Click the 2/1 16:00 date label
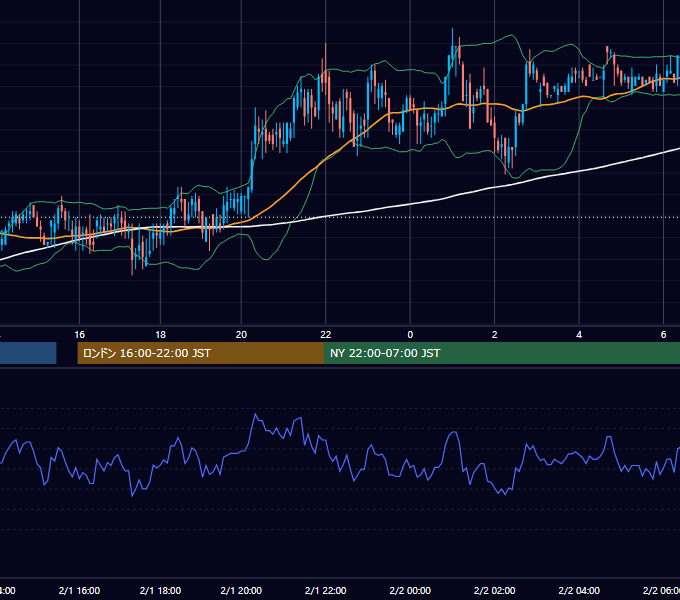This screenshot has width=680, height=600. 79,590
